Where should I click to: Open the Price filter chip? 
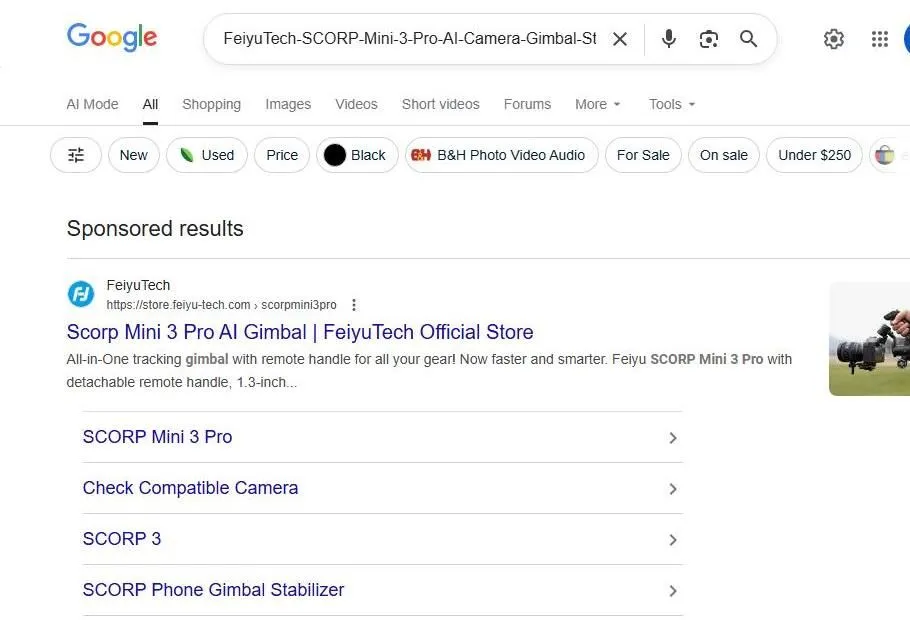click(x=282, y=155)
